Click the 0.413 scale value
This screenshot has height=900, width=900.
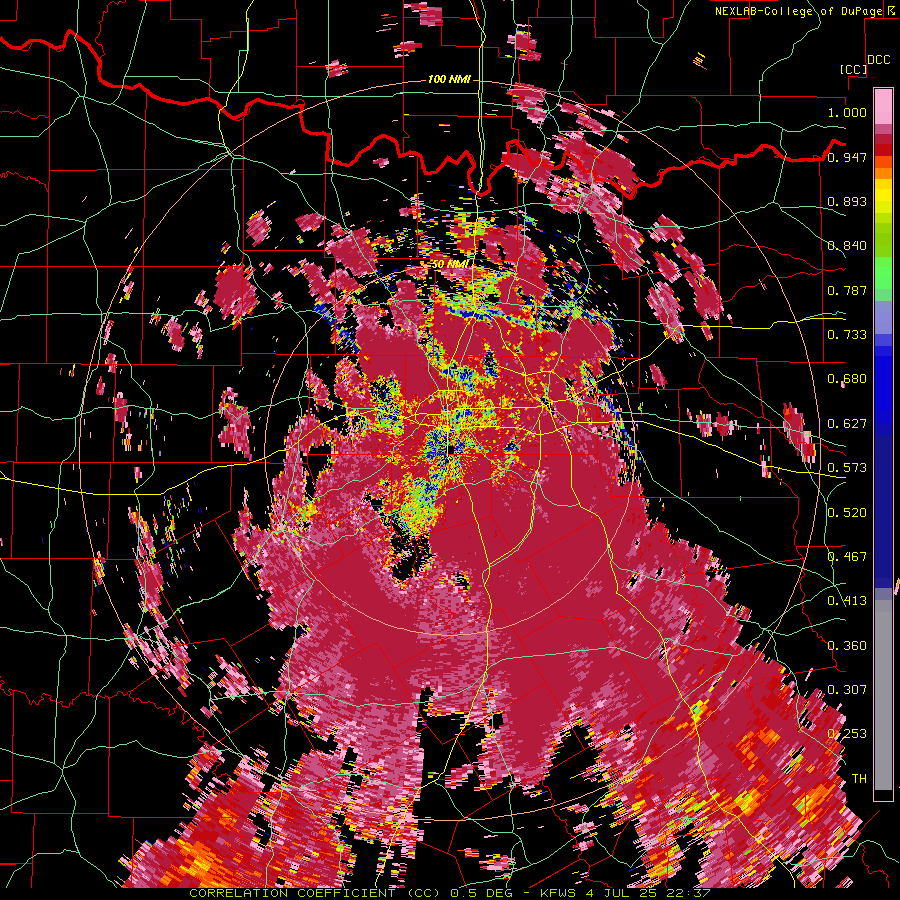pyautogui.click(x=847, y=601)
